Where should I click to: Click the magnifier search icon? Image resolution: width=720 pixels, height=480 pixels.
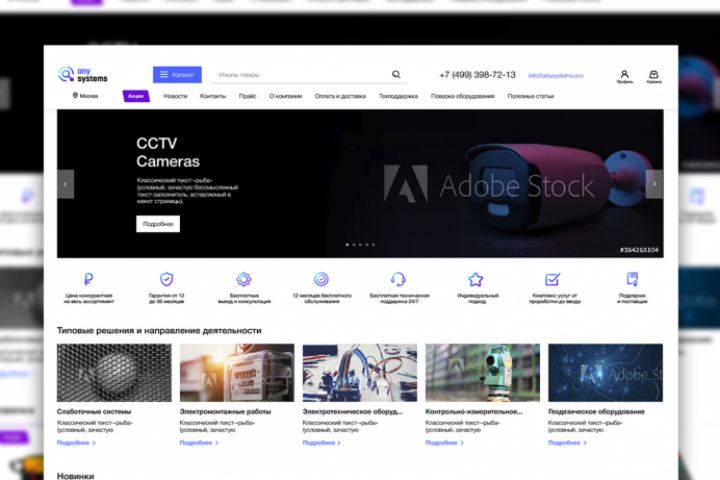tap(396, 74)
